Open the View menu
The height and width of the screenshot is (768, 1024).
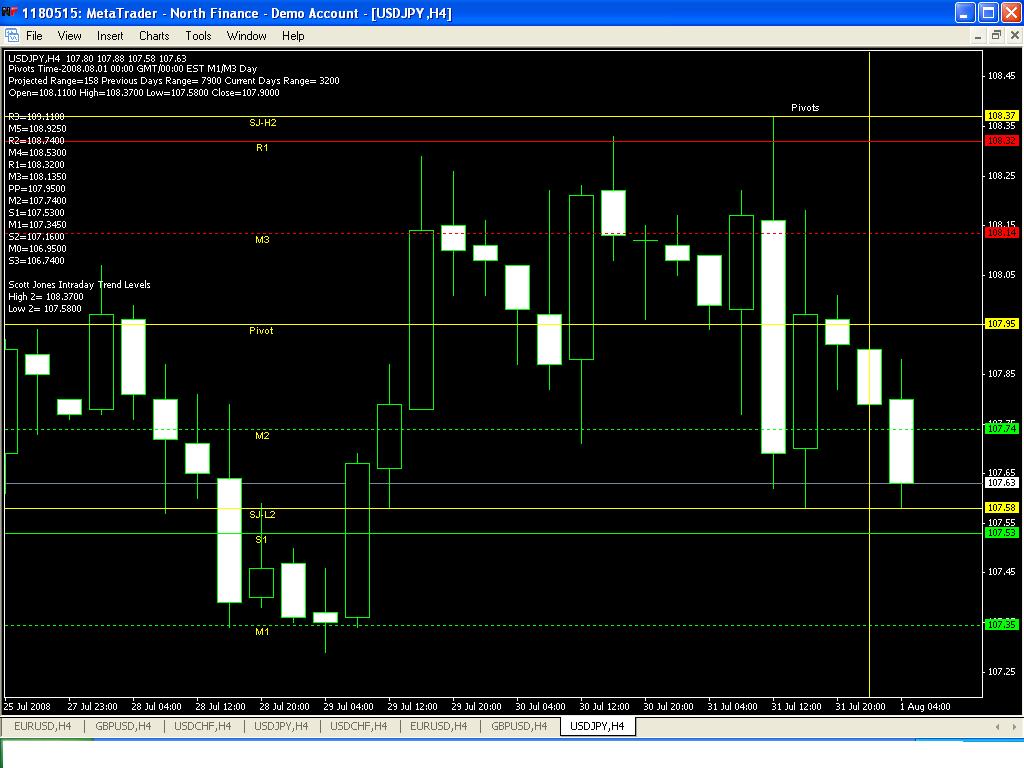(x=69, y=36)
